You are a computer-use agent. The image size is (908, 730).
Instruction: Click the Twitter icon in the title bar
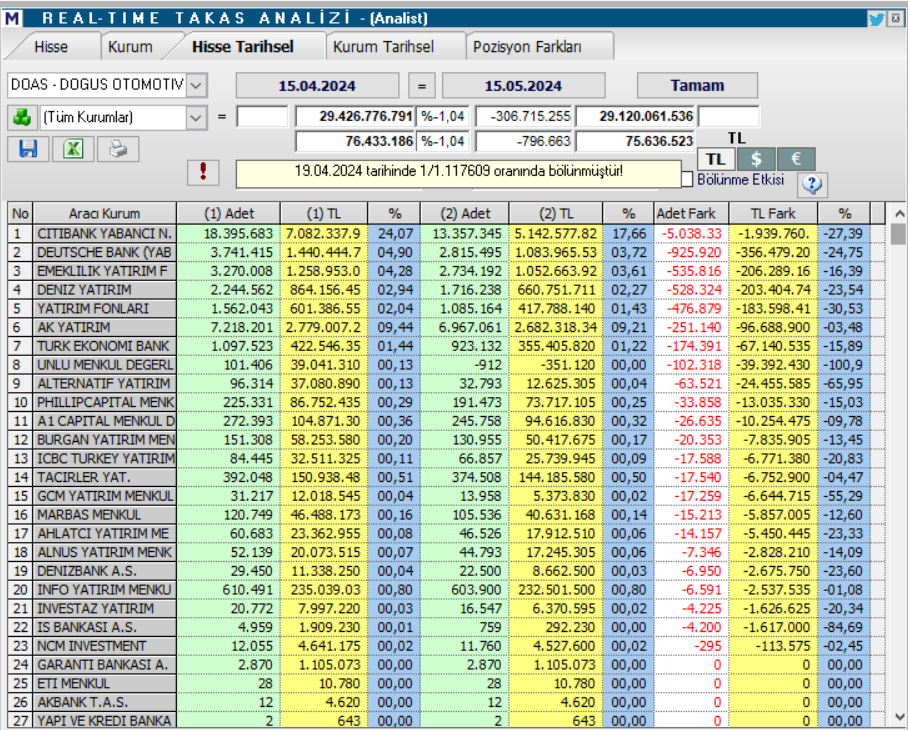coord(878,17)
